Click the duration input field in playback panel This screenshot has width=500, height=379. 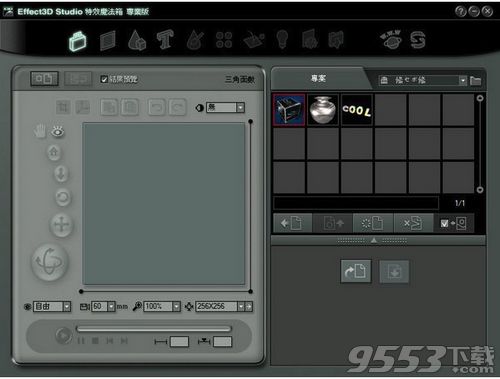[179, 342]
